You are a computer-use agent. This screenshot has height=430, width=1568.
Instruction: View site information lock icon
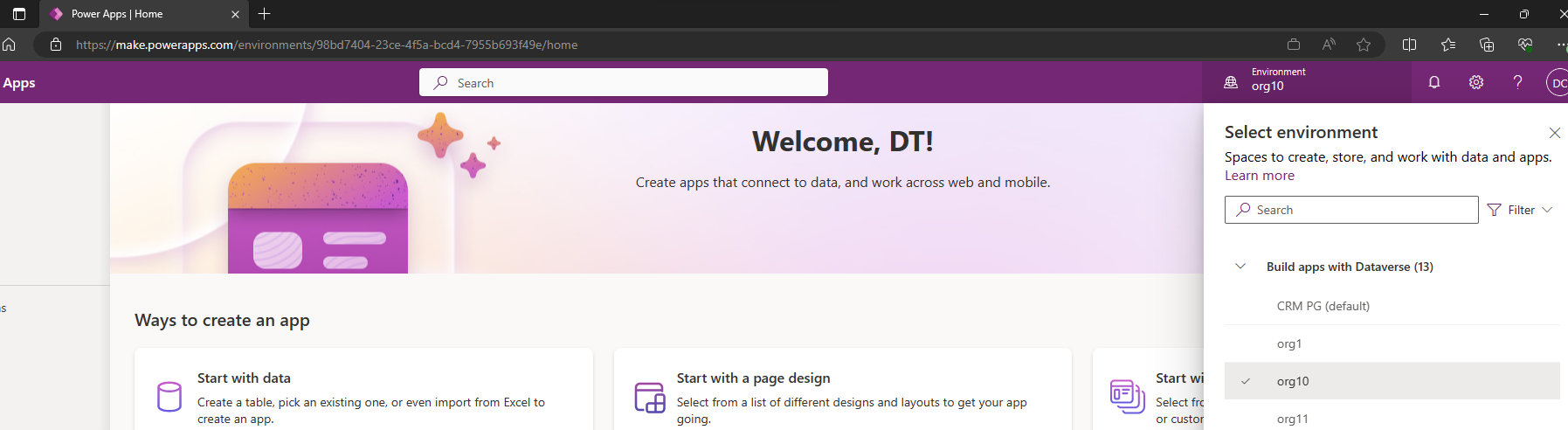click(x=56, y=45)
